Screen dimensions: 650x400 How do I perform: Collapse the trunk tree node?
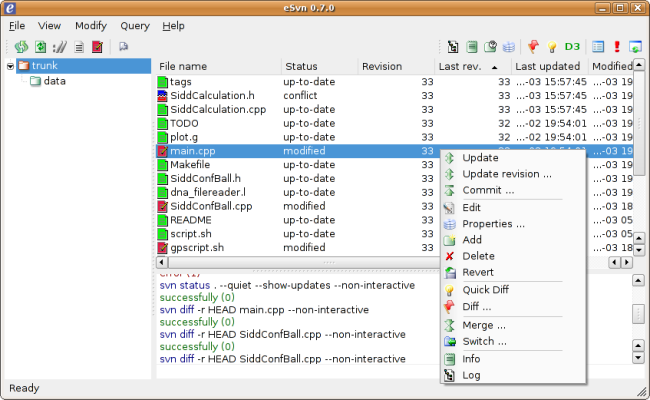(x=10, y=66)
